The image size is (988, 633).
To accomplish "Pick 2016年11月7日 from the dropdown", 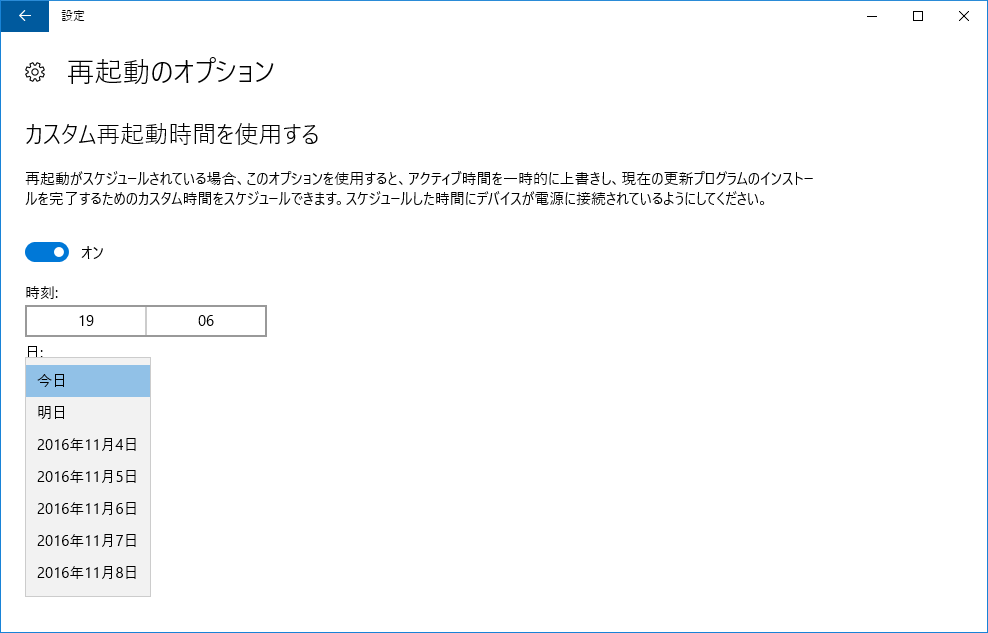I will tap(88, 540).
